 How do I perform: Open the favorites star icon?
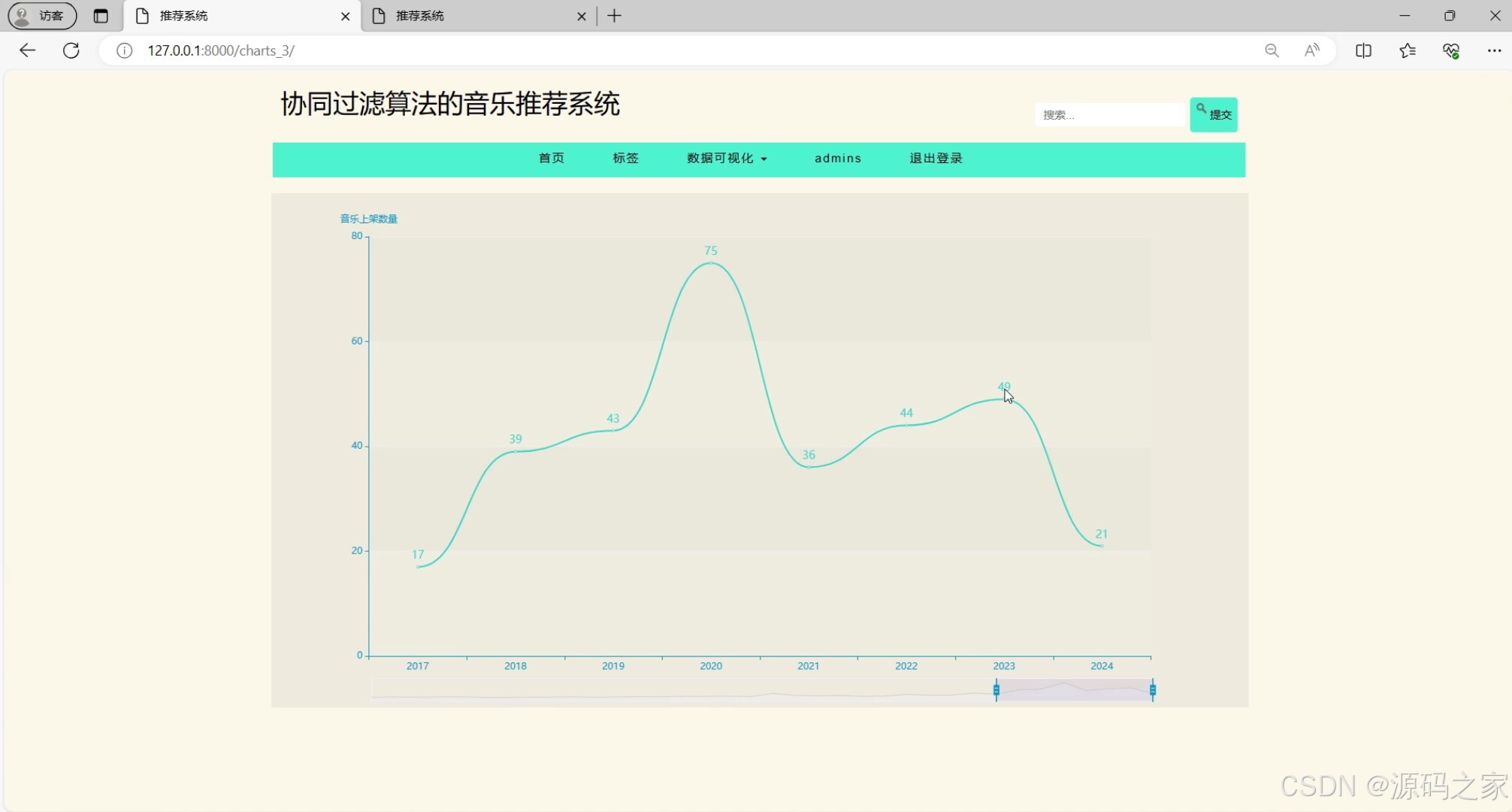pyautogui.click(x=1408, y=50)
